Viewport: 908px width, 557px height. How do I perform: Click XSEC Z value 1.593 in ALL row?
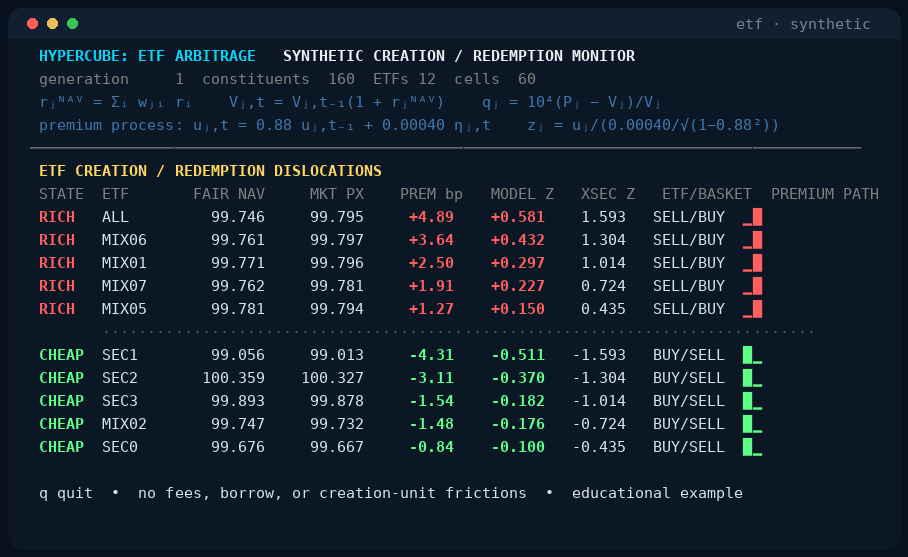pyautogui.click(x=603, y=217)
